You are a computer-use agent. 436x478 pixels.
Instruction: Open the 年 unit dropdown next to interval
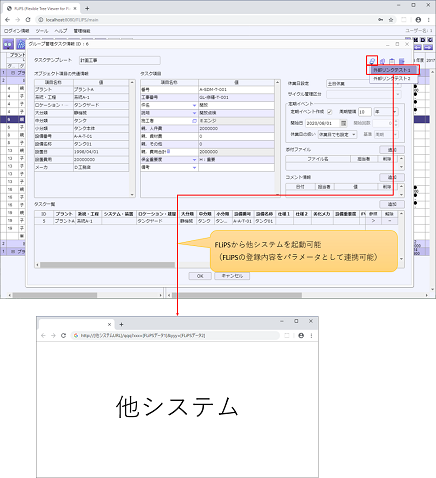[x=386, y=112]
